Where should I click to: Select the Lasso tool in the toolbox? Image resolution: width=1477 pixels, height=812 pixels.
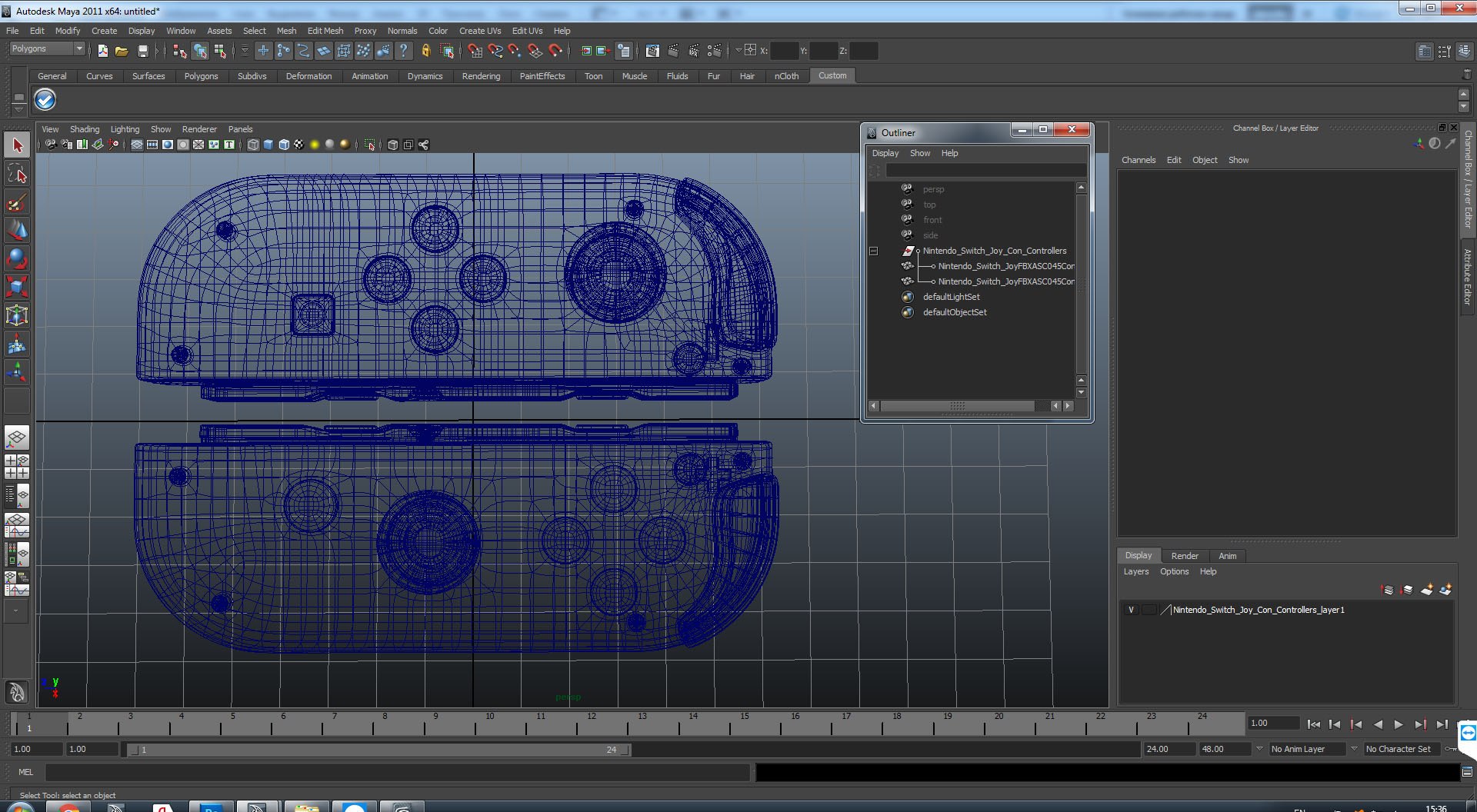(x=17, y=175)
